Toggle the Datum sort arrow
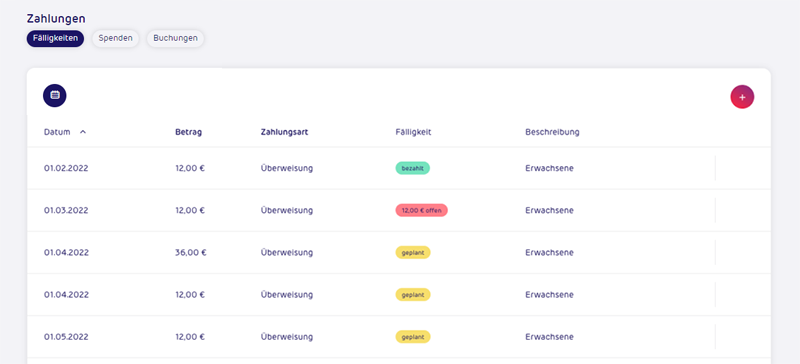 [83, 132]
